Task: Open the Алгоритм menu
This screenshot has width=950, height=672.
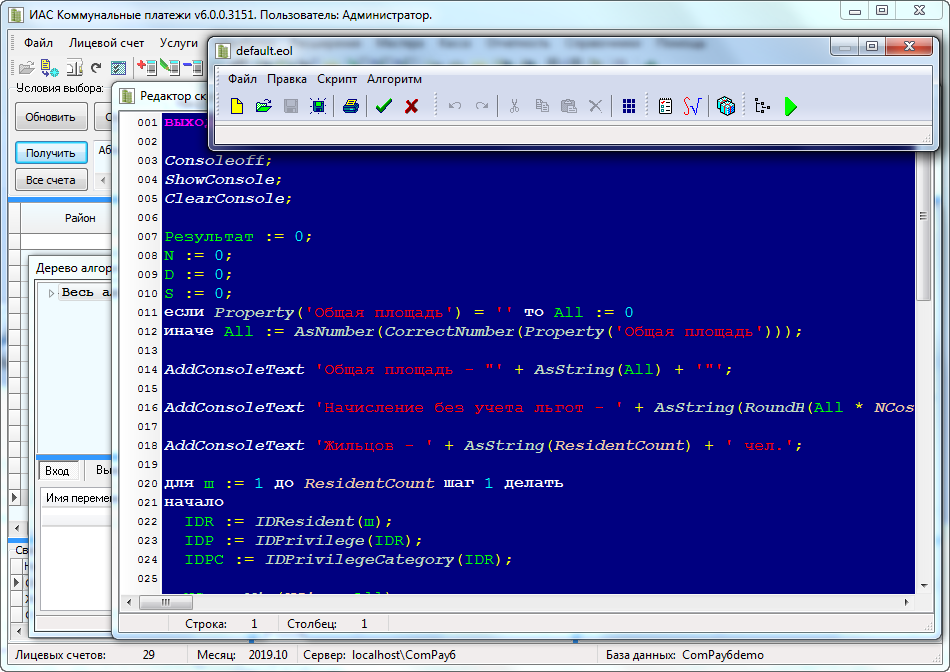Action: (394, 79)
